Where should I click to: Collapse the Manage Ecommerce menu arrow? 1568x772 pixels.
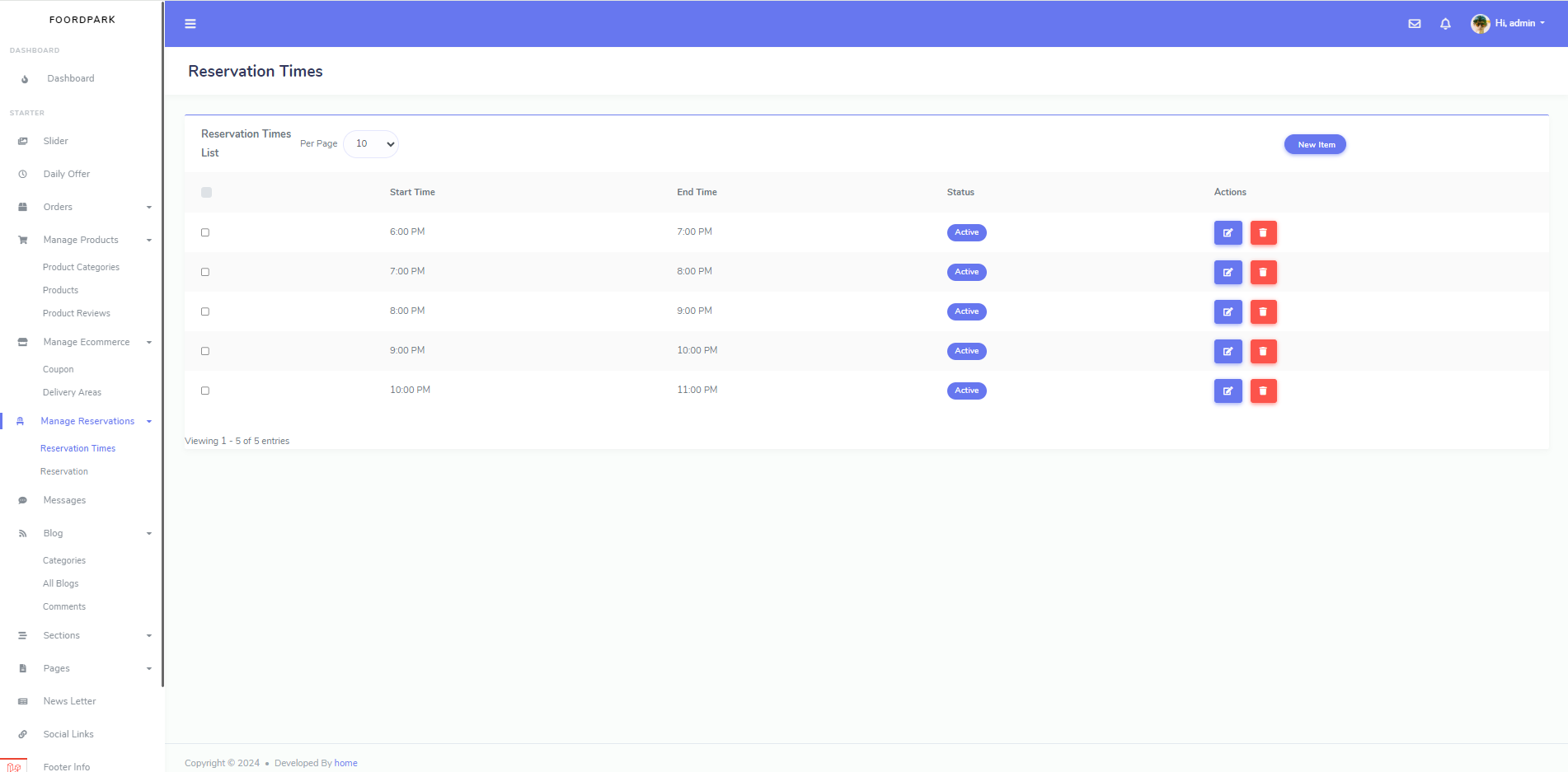[149, 343]
